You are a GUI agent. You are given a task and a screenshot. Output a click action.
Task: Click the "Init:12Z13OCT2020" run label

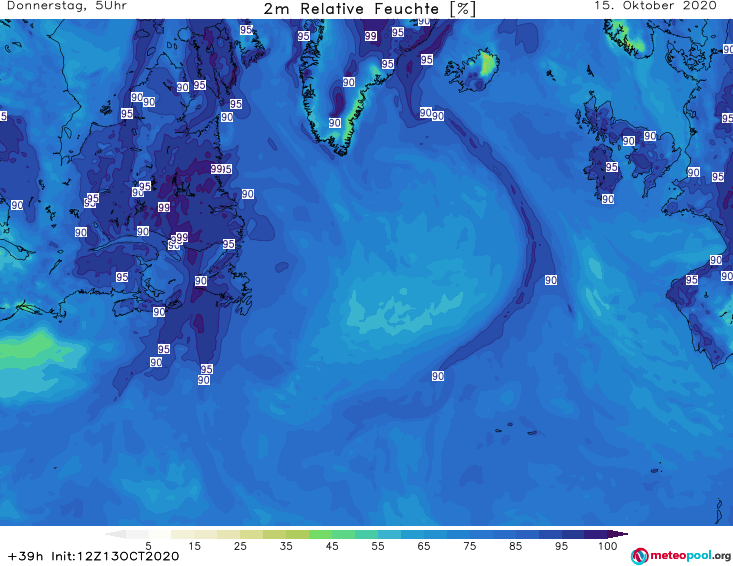point(115,556)
